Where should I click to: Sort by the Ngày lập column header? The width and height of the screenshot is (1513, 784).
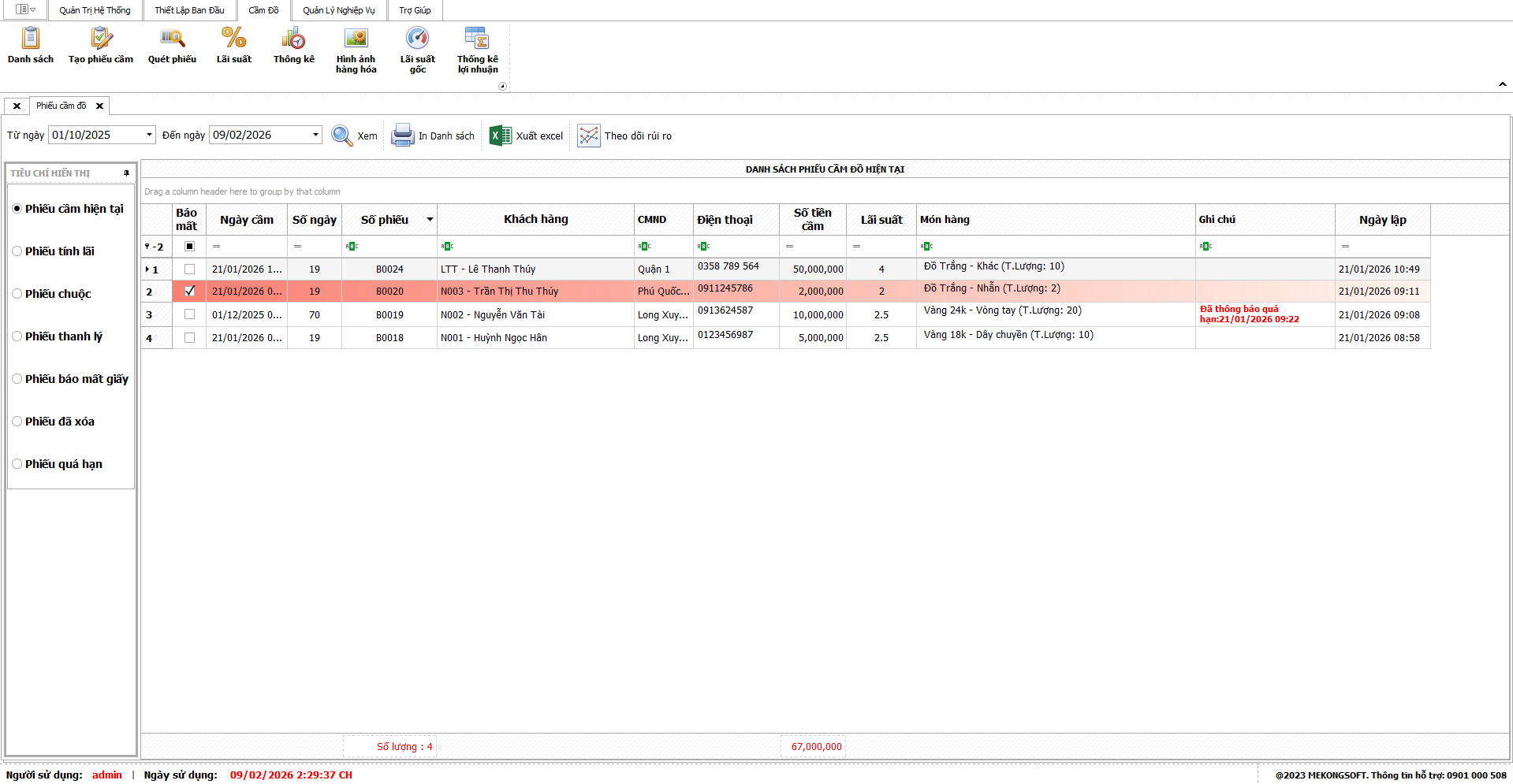tap(1383, 220)
